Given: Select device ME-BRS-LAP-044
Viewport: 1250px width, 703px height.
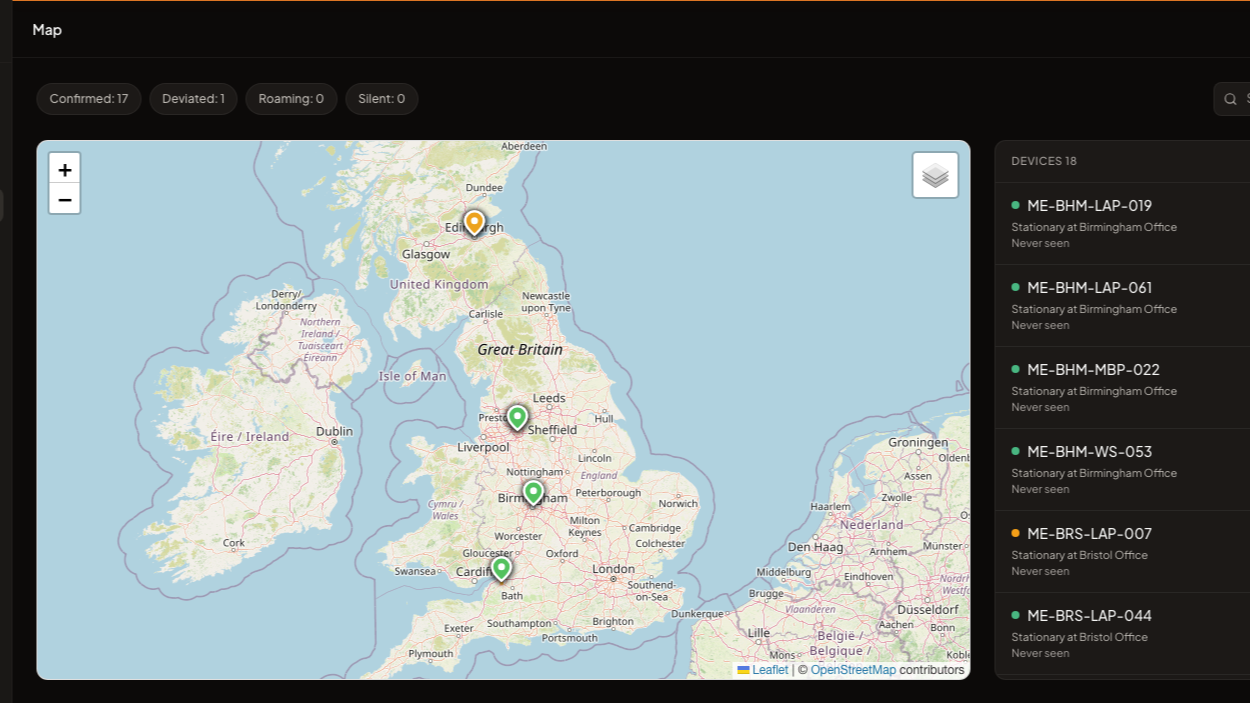Looking at the screenshot, I should [x=1122, y=634].
